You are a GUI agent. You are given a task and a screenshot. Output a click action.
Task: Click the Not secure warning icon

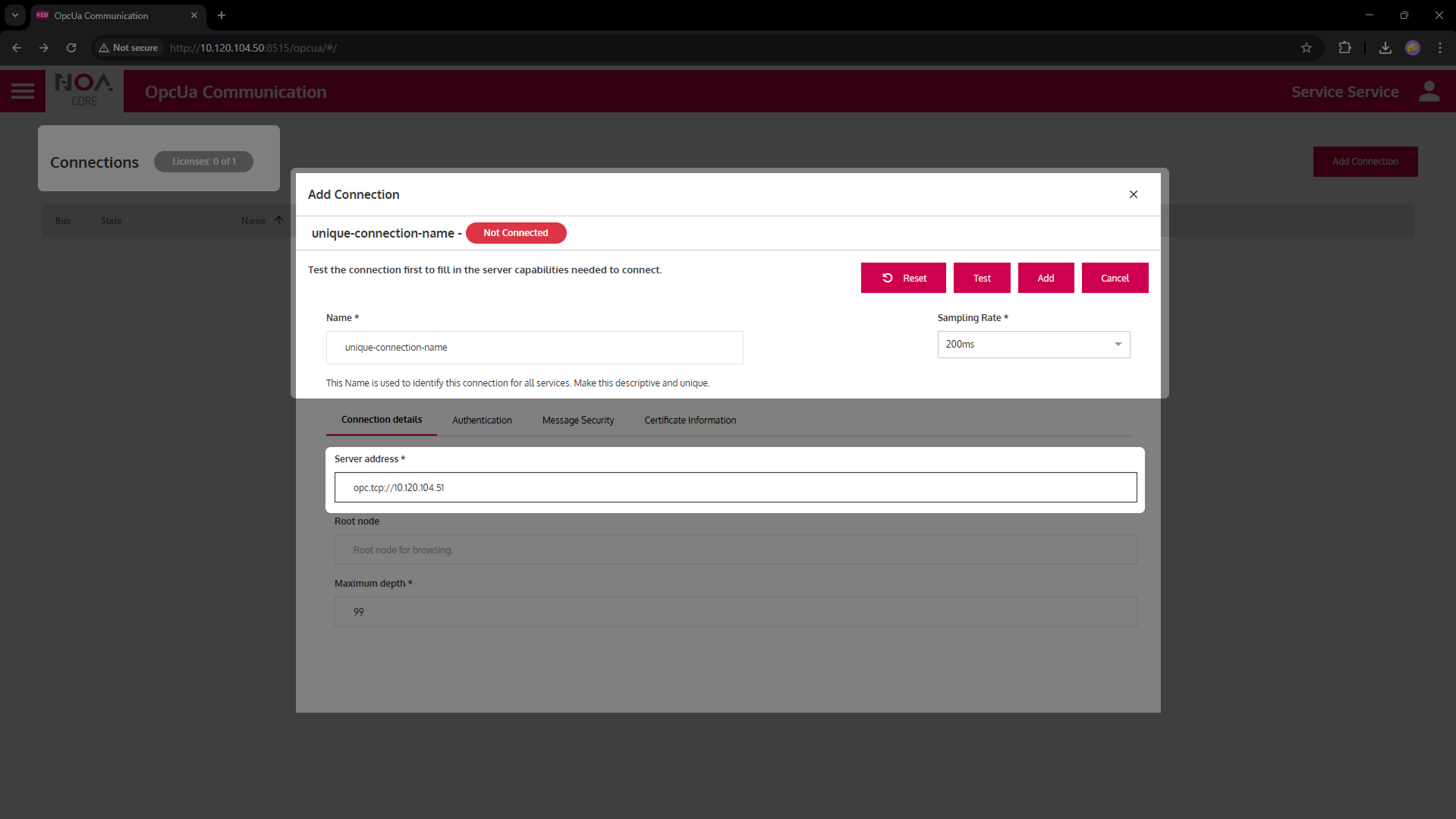click(104, 47)
